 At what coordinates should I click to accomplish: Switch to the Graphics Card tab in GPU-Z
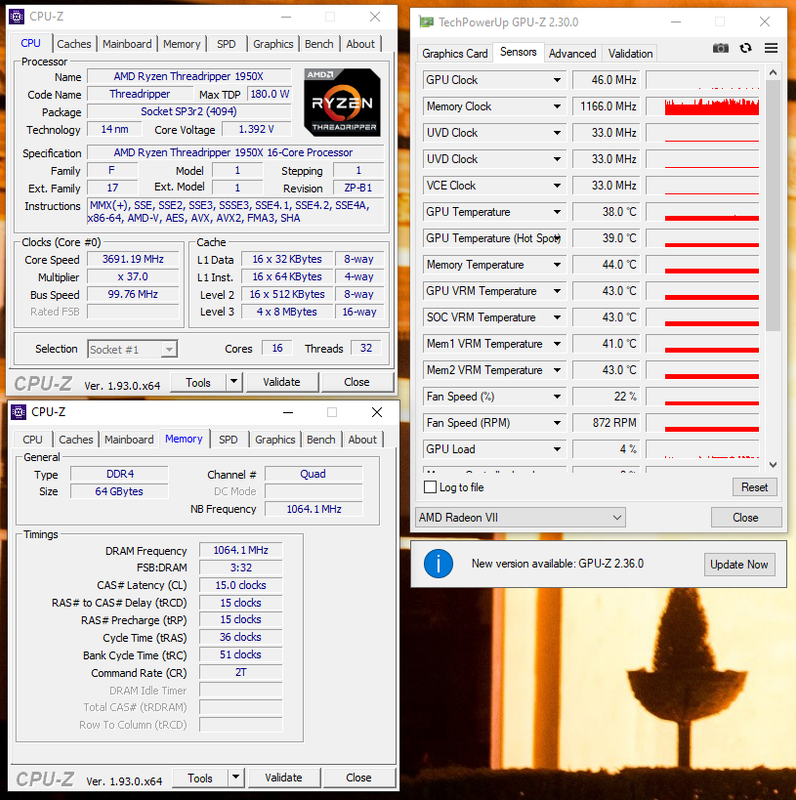pyautogui.click(x=455, y=54)
